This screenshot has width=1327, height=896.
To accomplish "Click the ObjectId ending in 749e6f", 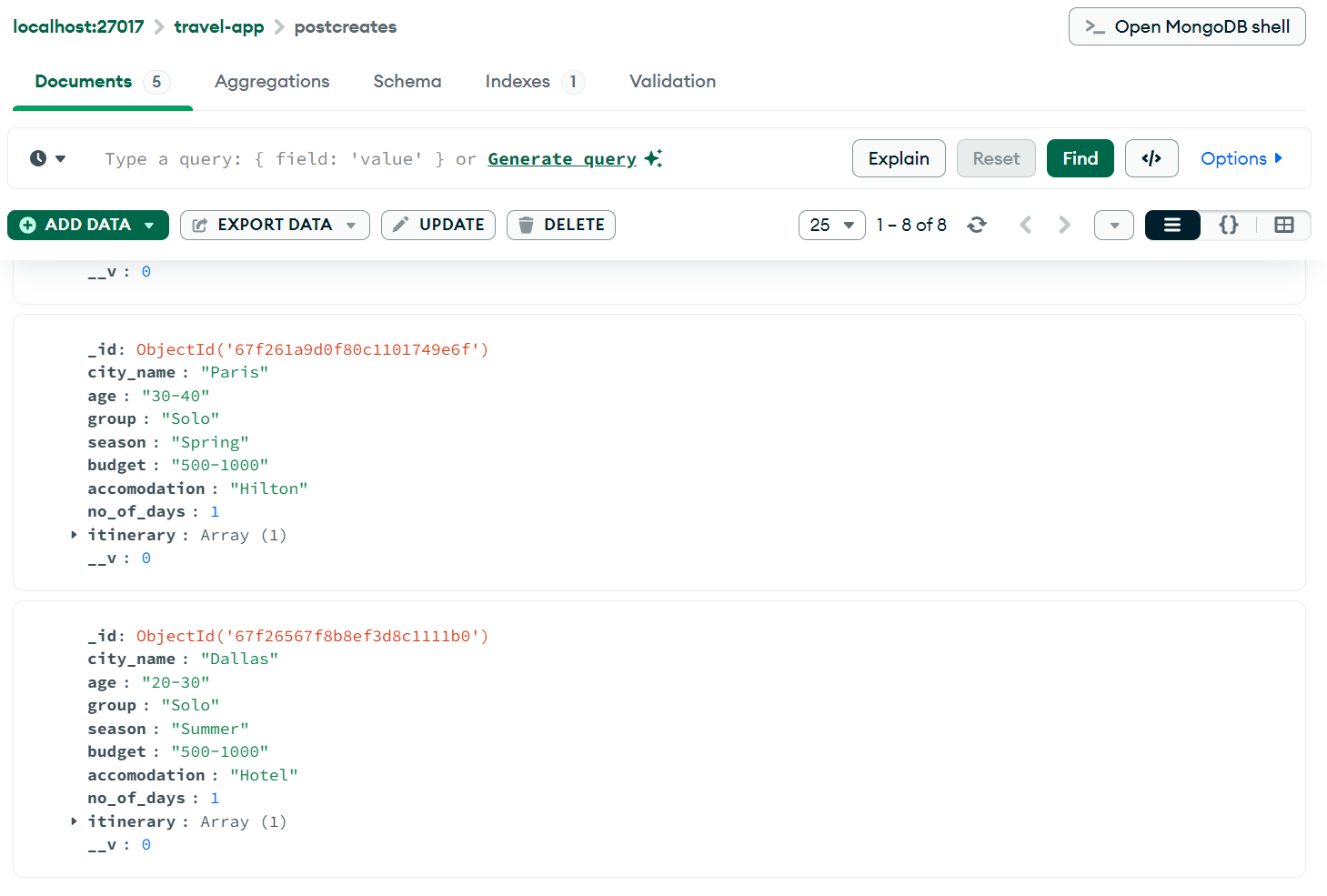I will pos(312,349).
